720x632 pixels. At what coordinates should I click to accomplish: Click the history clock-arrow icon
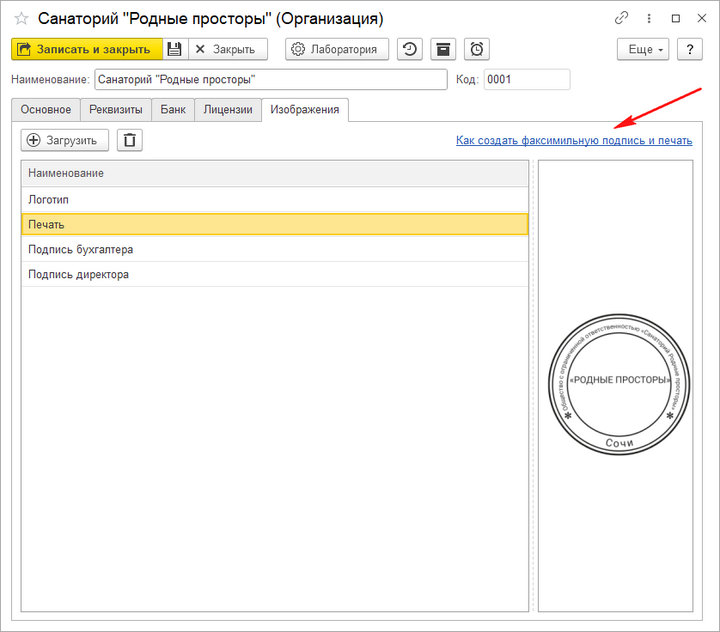click(409, 49)
